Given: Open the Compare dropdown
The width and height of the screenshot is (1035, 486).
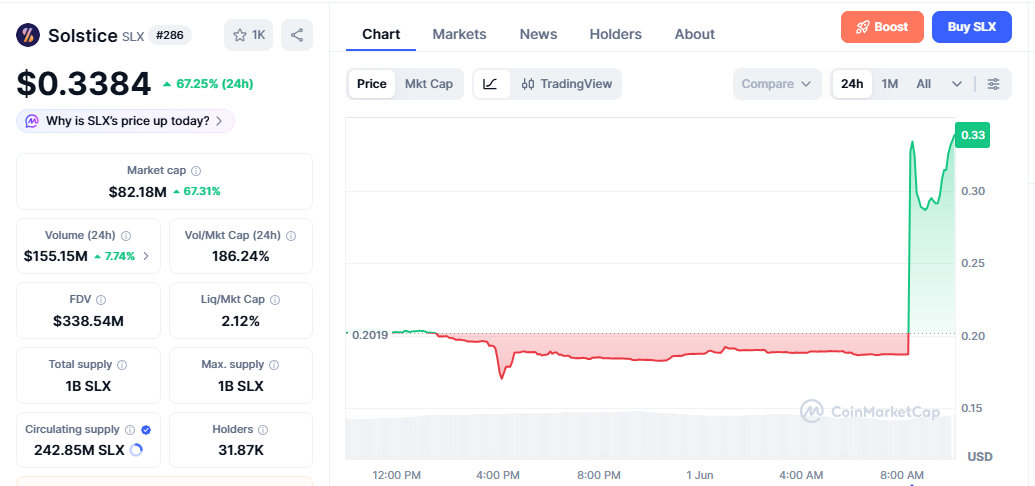Looking at the screenshot, I should point(777,84).
